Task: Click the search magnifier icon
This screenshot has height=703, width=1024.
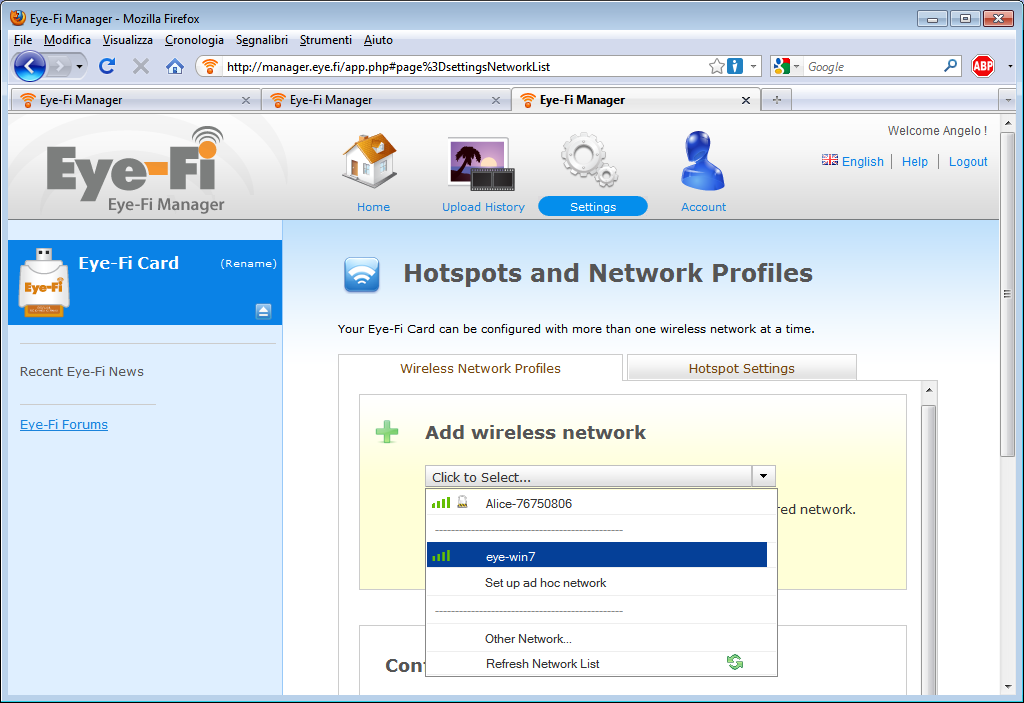Action: [x=951, y=66]
